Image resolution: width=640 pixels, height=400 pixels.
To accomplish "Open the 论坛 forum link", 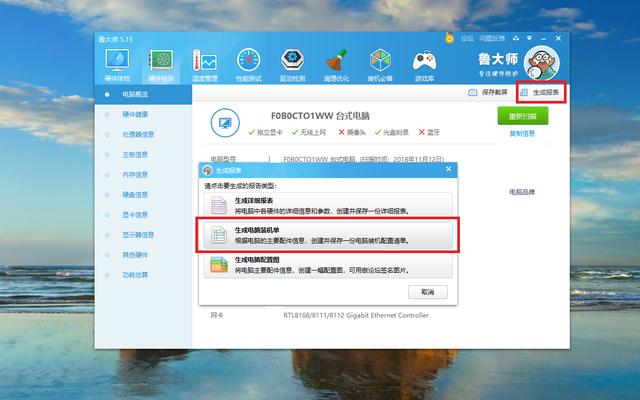I will (x=467, y=38).
